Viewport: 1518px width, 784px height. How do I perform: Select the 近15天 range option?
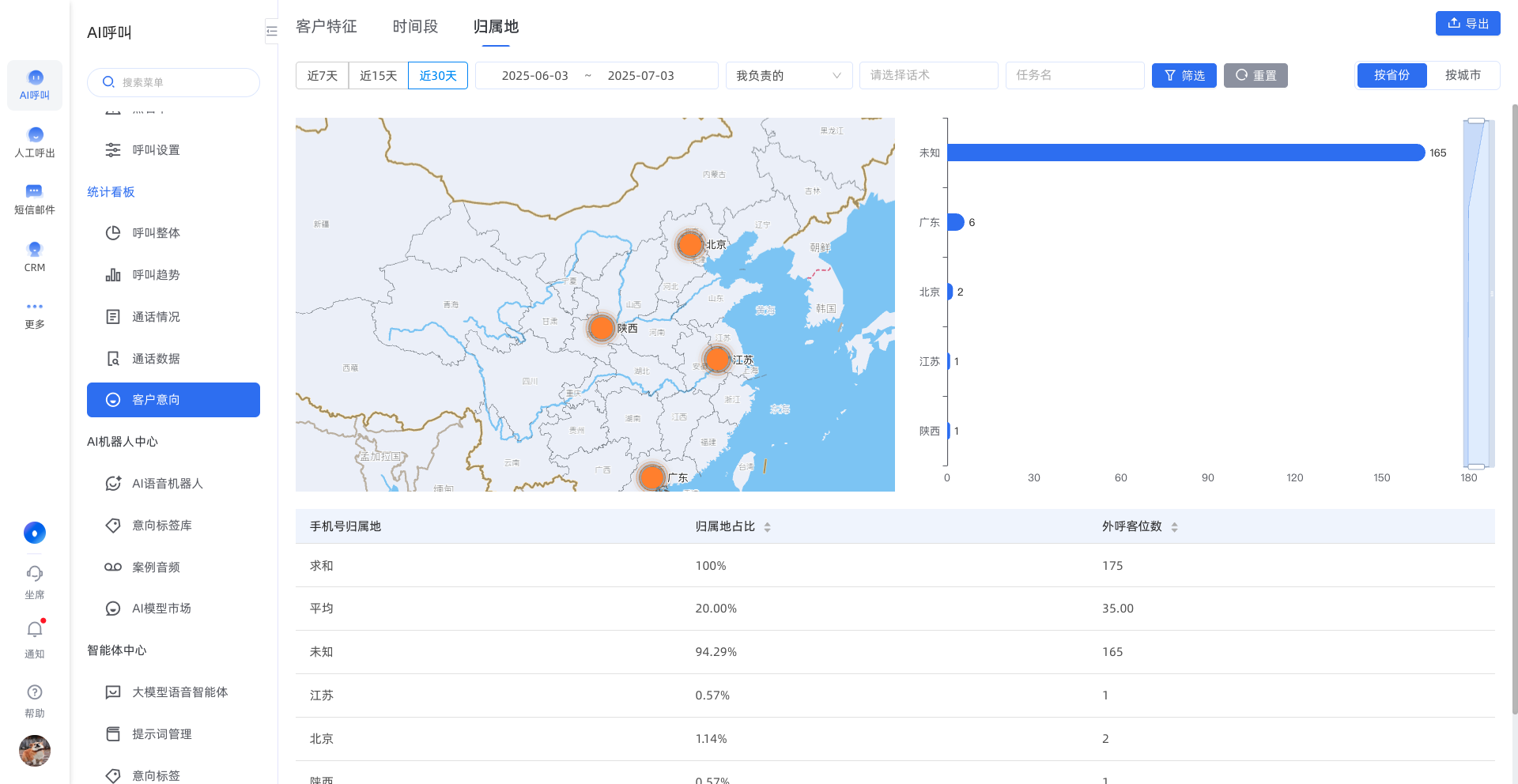point(378,76)
